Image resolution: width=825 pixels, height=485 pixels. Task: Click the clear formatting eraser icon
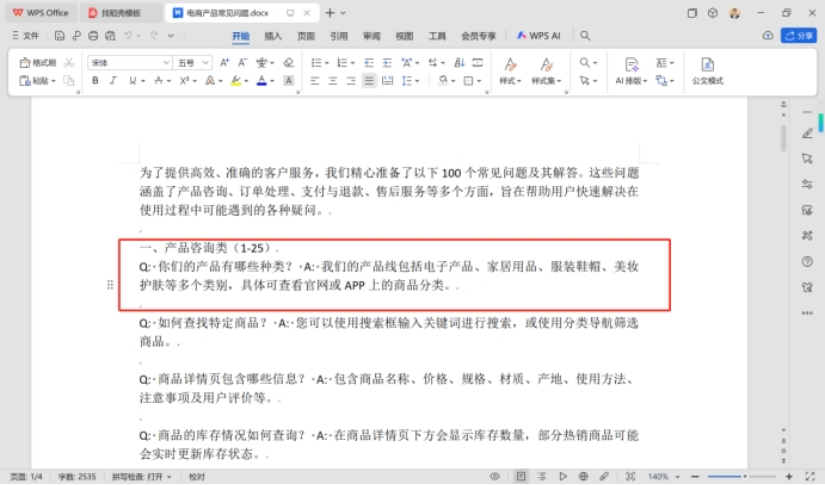[x=289, y=62]
